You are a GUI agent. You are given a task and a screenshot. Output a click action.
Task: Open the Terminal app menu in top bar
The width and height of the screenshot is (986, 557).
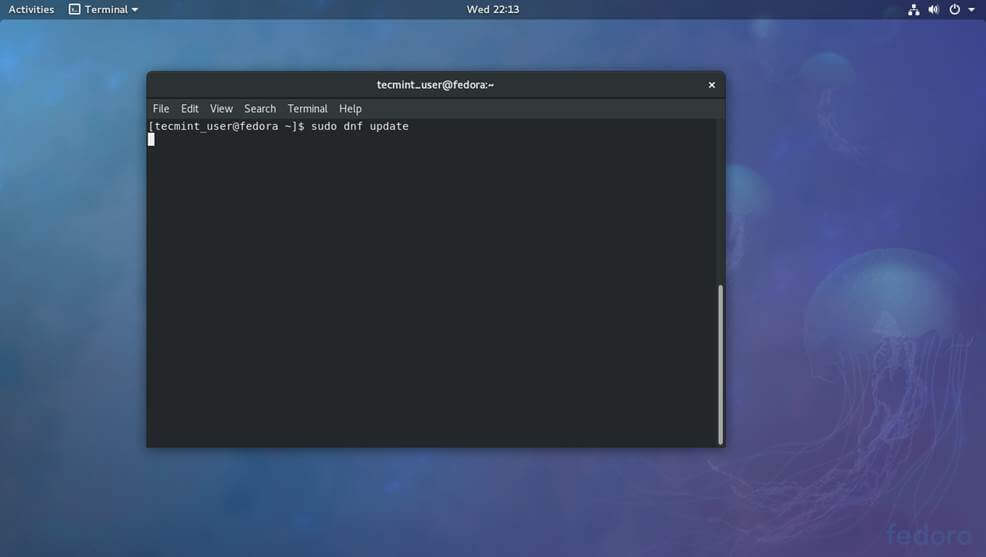(x=103, y=9)
